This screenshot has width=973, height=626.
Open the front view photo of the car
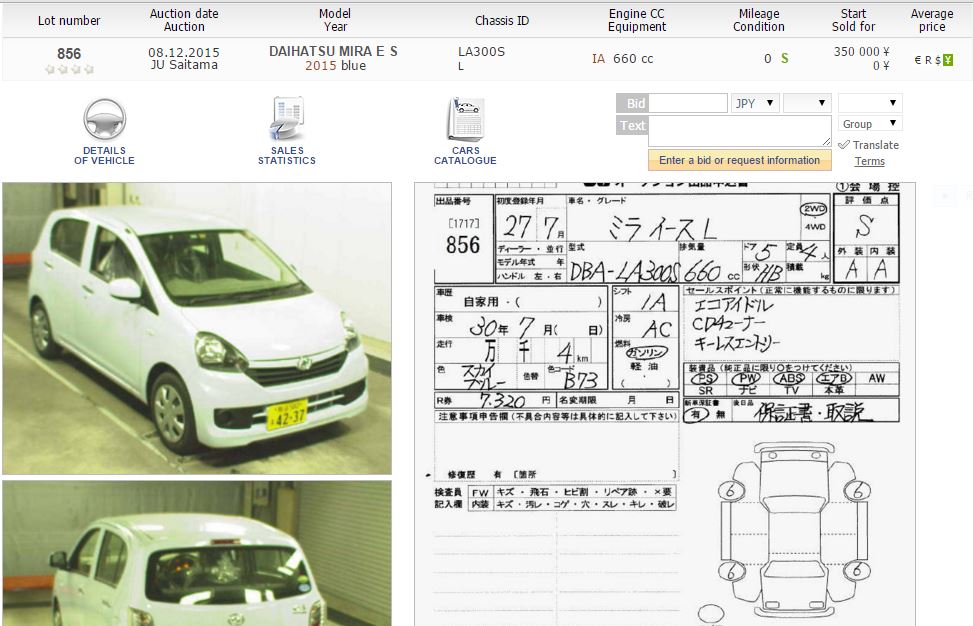[x=197, y=328]
